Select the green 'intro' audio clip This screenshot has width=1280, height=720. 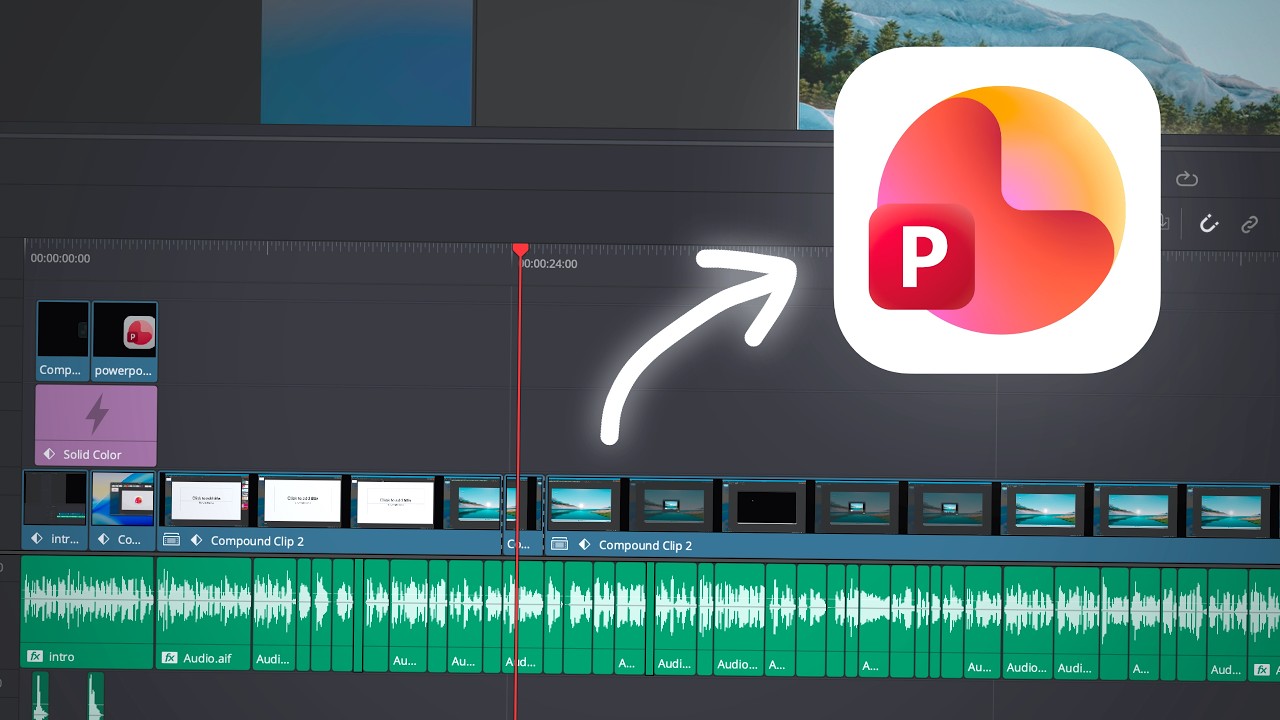tap(87, 612)
